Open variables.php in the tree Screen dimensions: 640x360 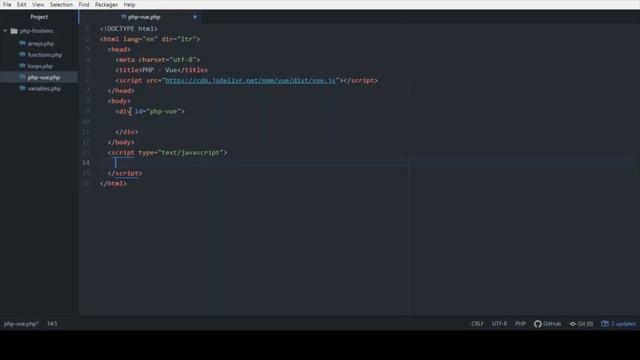tap(44, 89)
